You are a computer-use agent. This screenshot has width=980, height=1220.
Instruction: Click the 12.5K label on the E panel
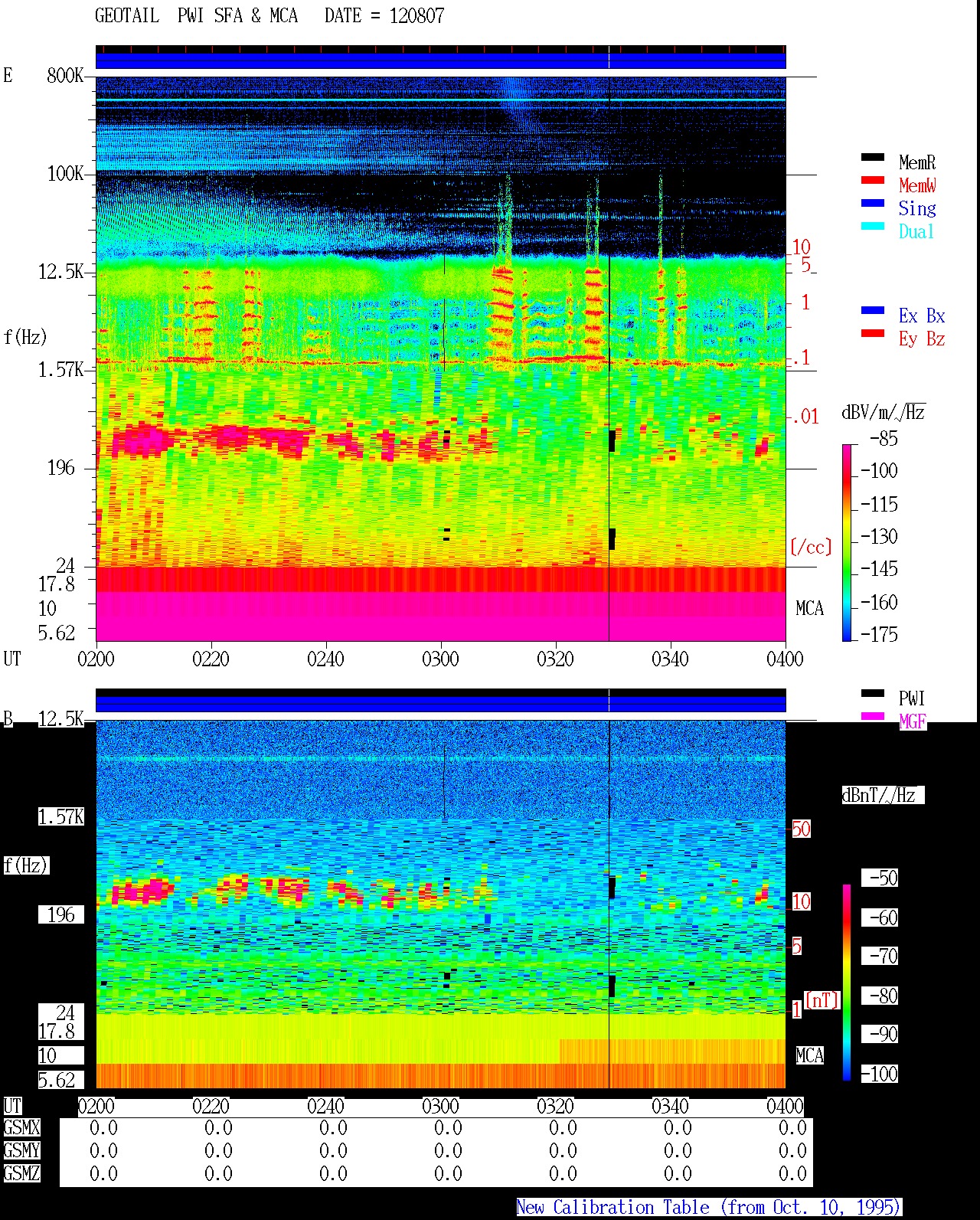coord(61,272)
